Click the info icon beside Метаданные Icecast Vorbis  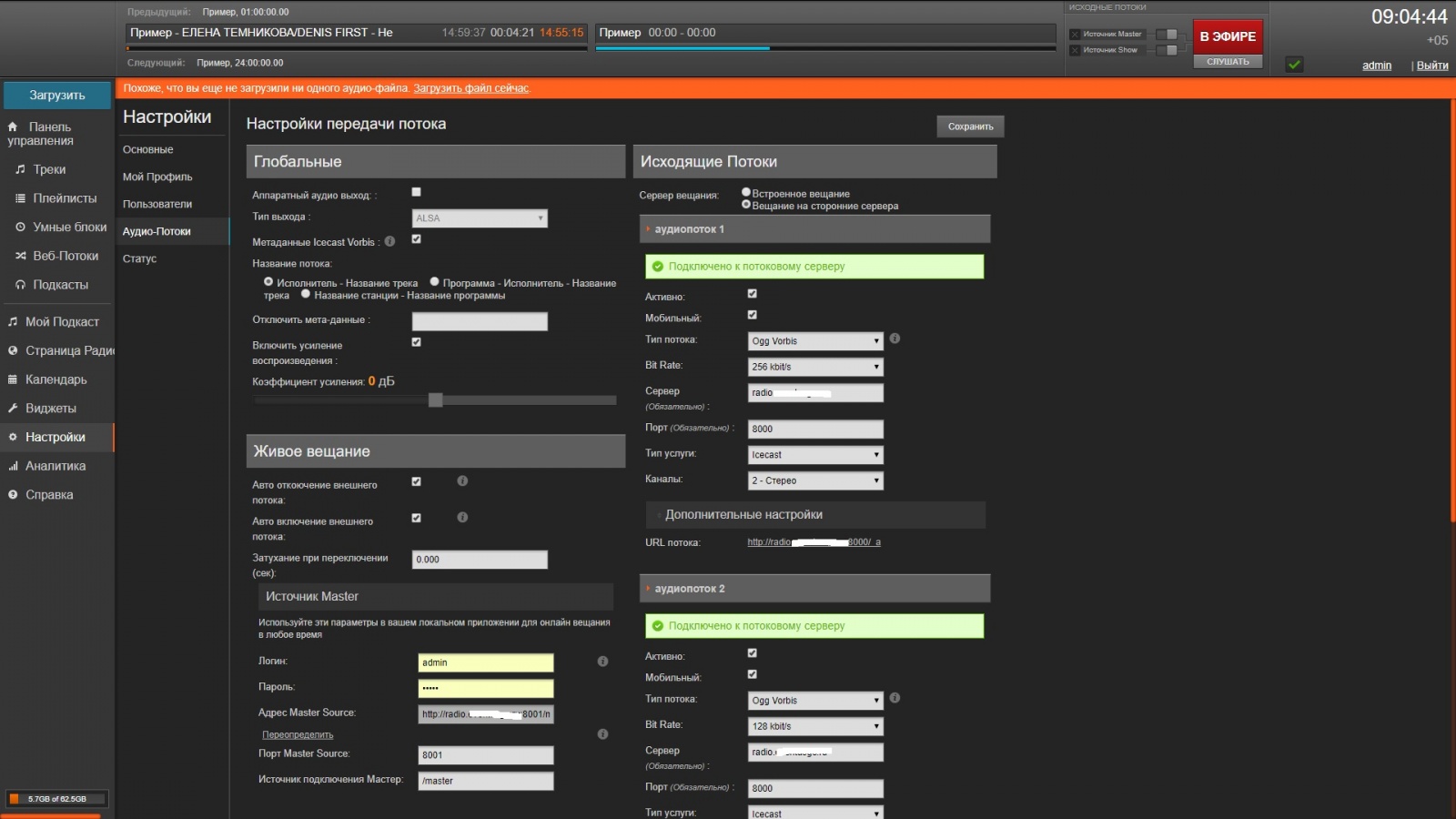pyautogui.click(x=389, y=241)
